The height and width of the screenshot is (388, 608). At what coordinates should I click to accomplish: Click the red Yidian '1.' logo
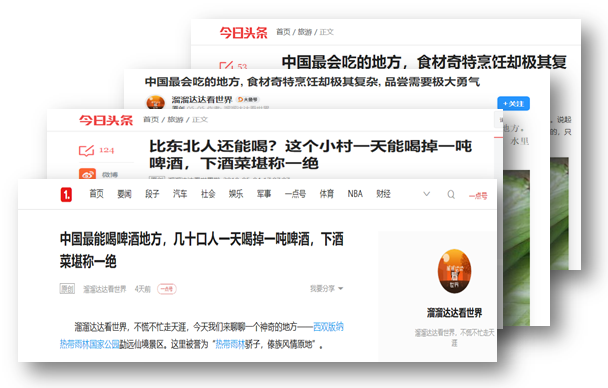(66, 195)
